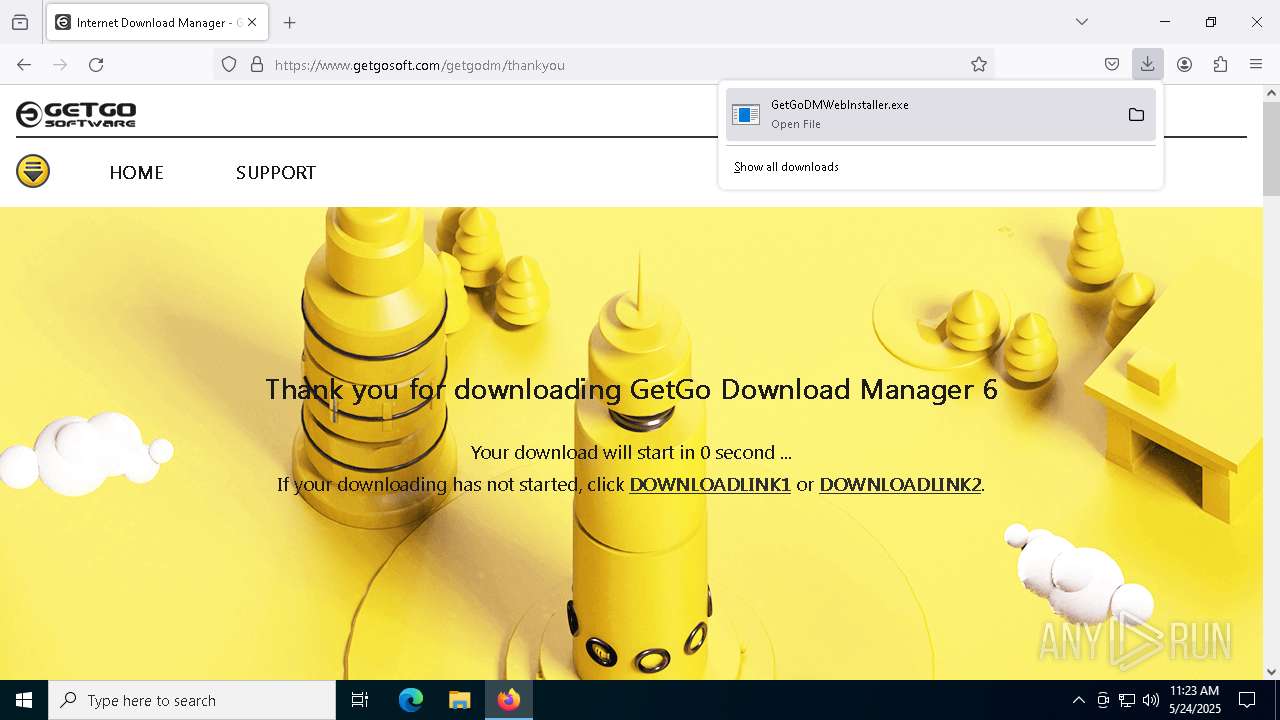Open Firefox View in the tab bar

20,22
